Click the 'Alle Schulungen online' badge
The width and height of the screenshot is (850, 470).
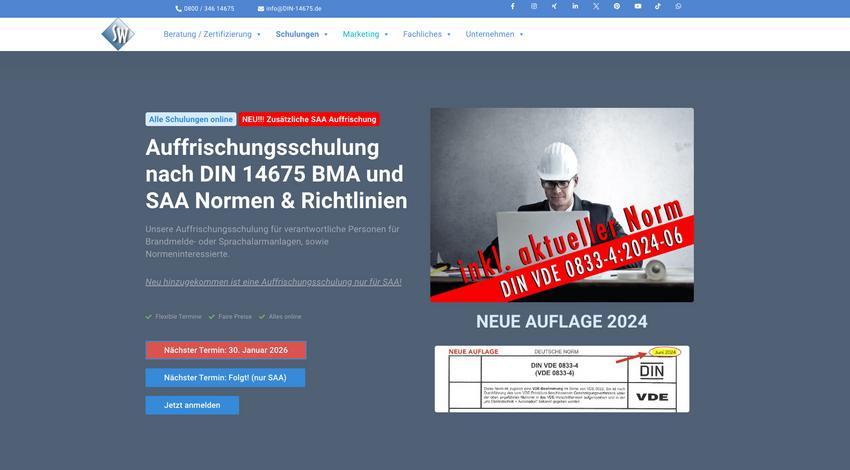coord(191,119)
